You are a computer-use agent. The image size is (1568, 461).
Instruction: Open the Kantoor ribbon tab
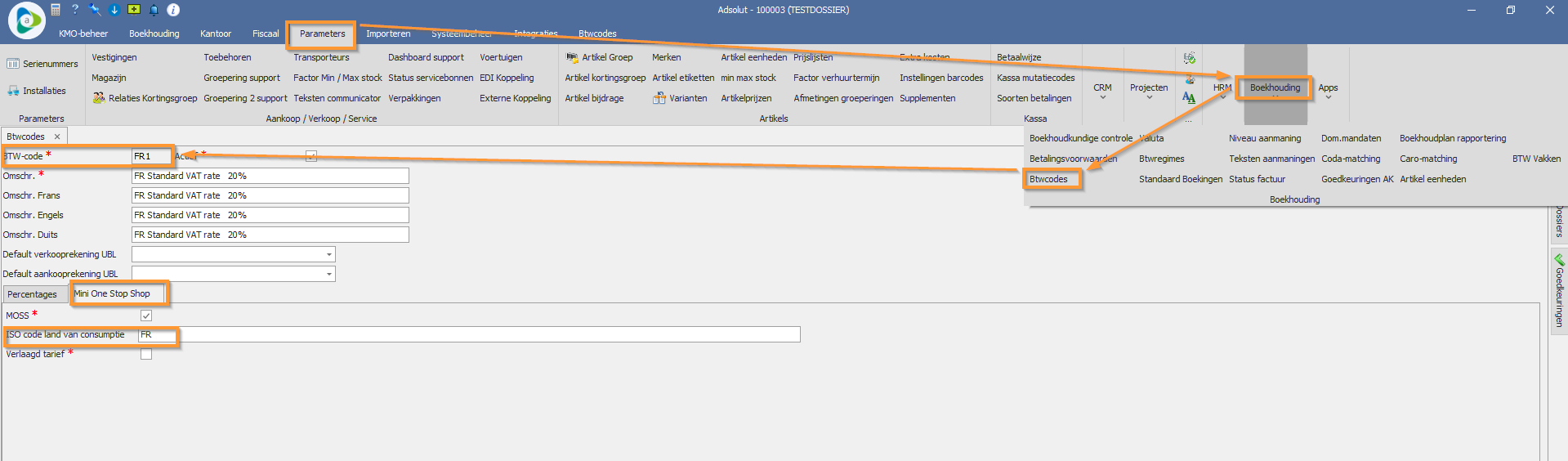pyautogui.click(x=216, y=34)
